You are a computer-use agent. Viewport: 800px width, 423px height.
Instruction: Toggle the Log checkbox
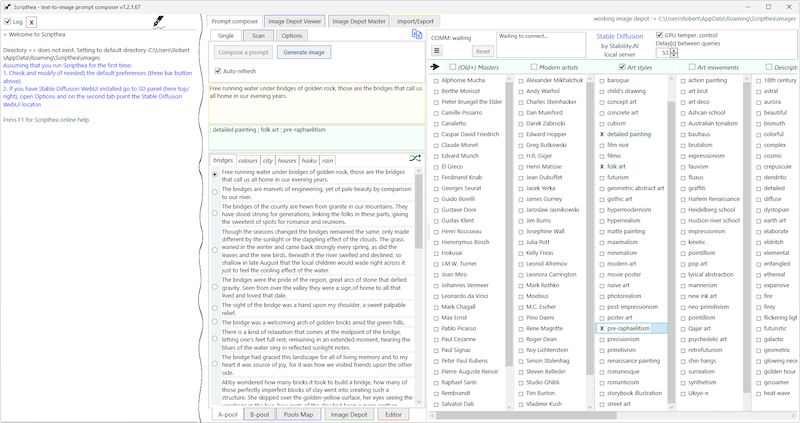8,21
